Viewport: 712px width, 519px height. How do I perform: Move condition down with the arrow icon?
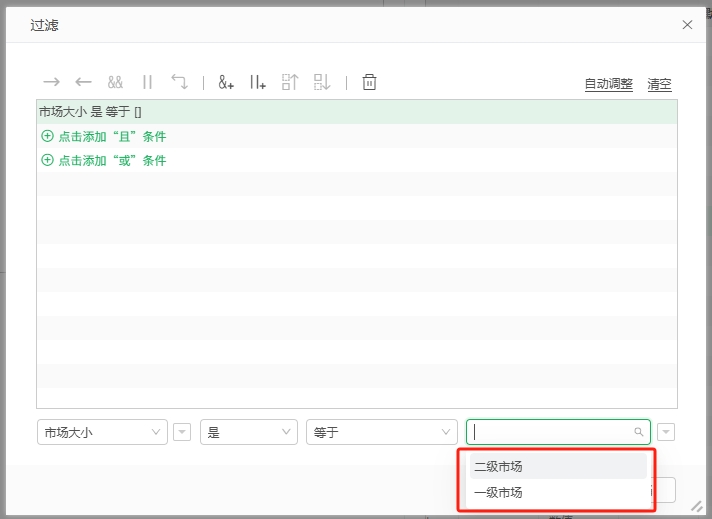tap(322, 82)
